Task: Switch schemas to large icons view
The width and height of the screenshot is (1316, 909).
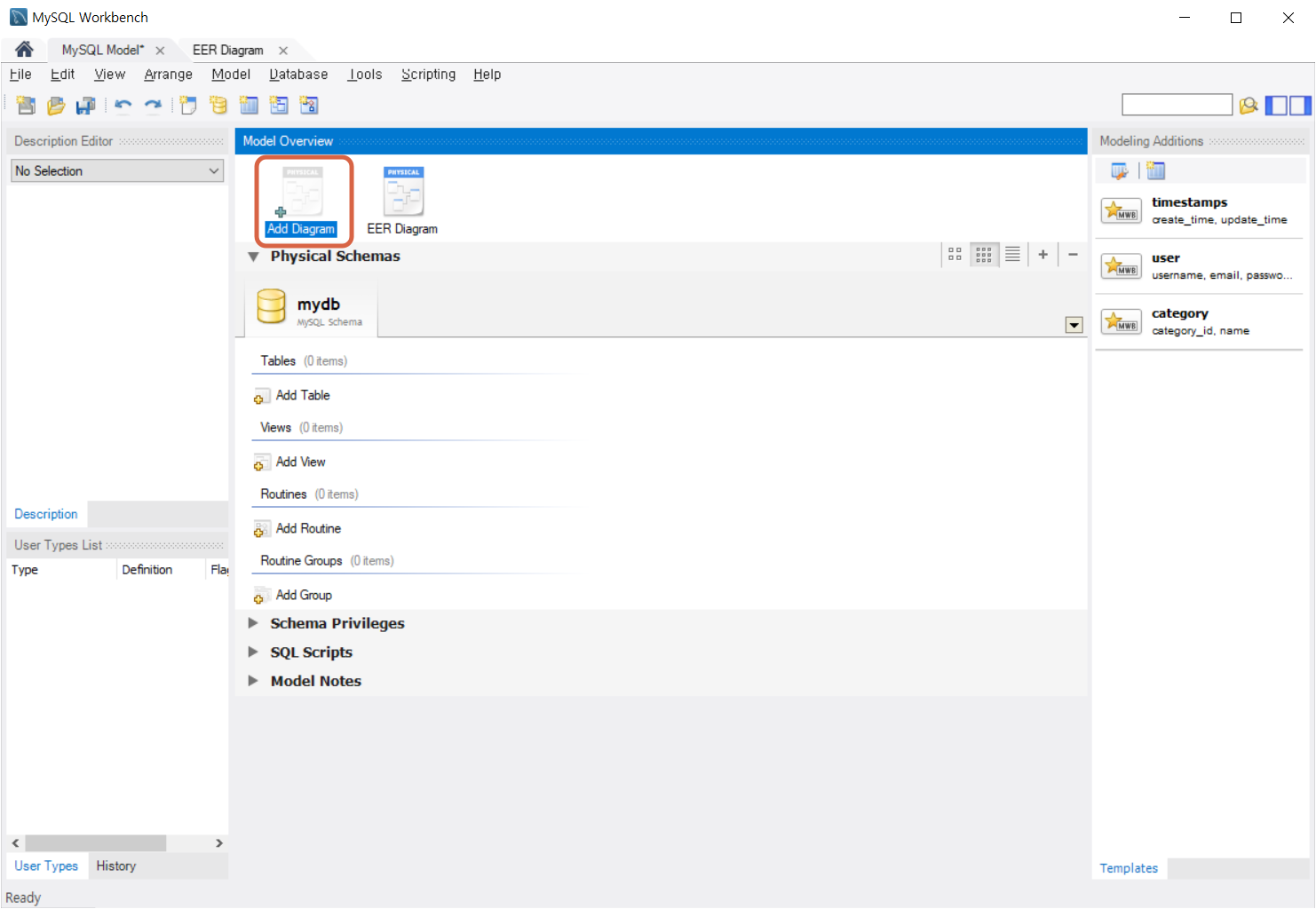Action: pos(955,255)
